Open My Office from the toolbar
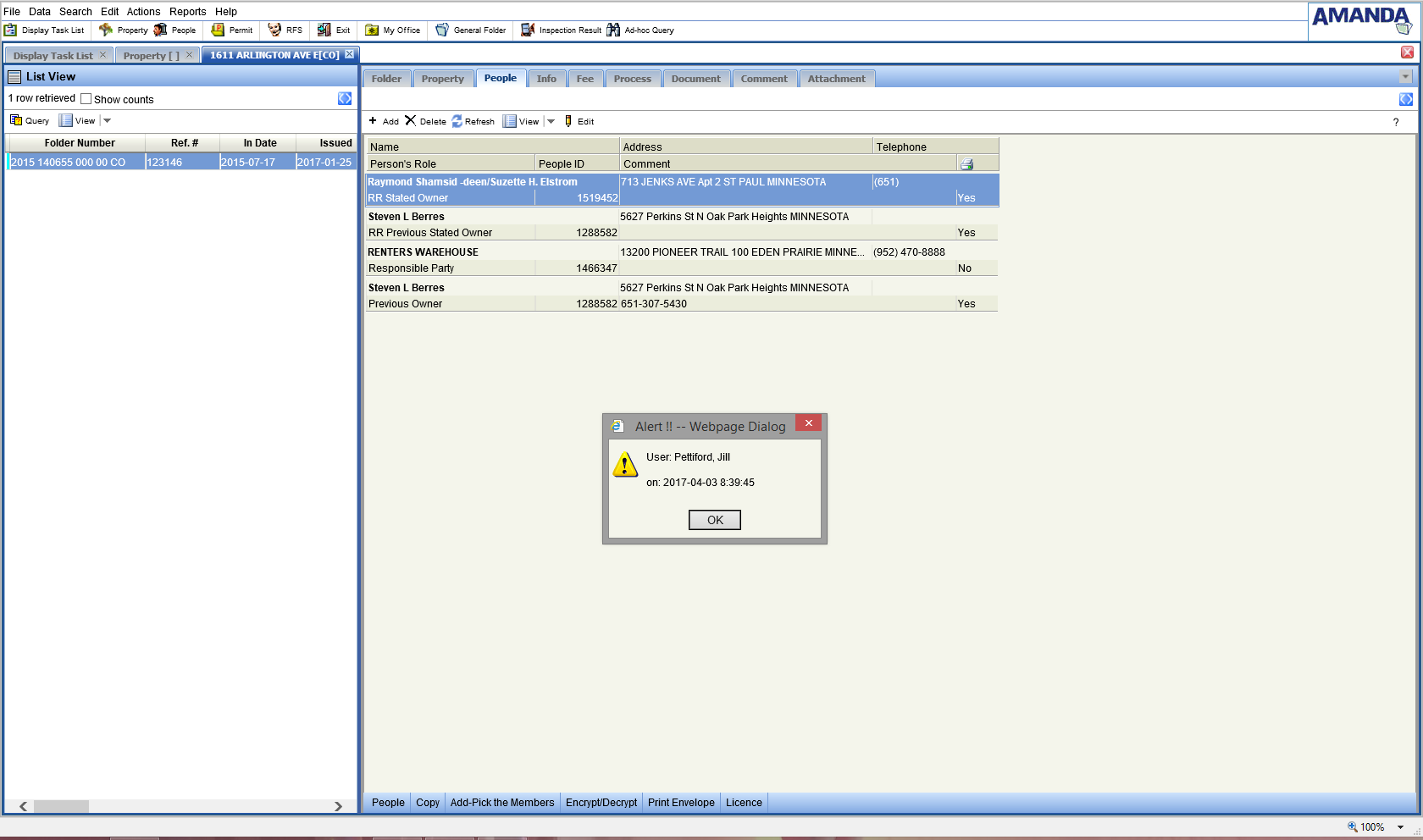The image size is (1423, 840). pos(372,30)
